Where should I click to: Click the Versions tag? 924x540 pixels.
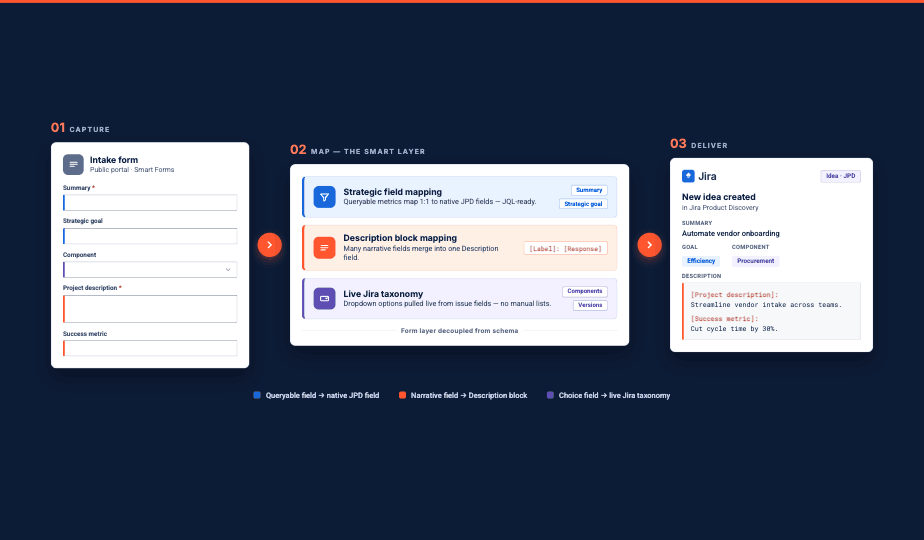point(590,305)
